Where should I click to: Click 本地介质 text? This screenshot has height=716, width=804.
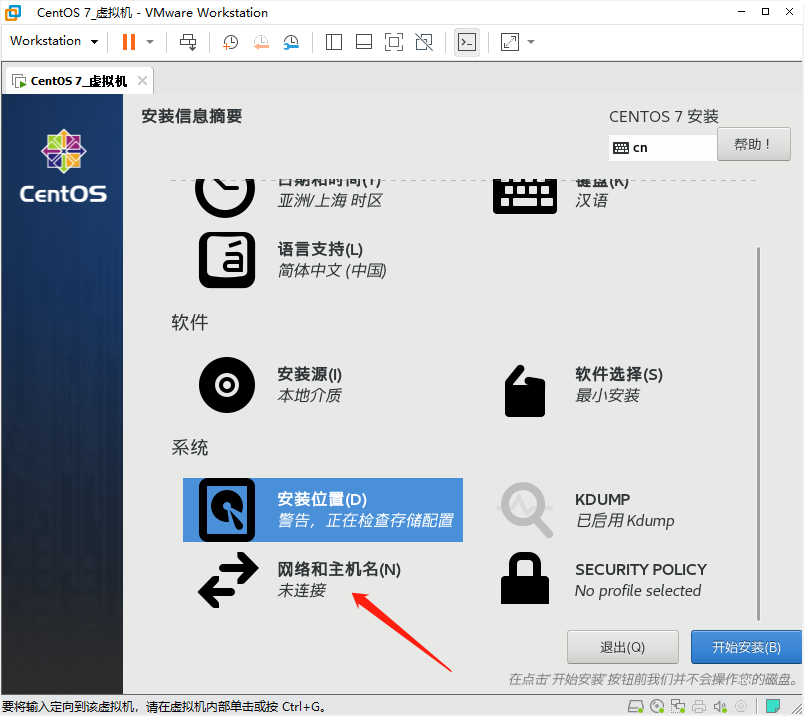(309, 395)
